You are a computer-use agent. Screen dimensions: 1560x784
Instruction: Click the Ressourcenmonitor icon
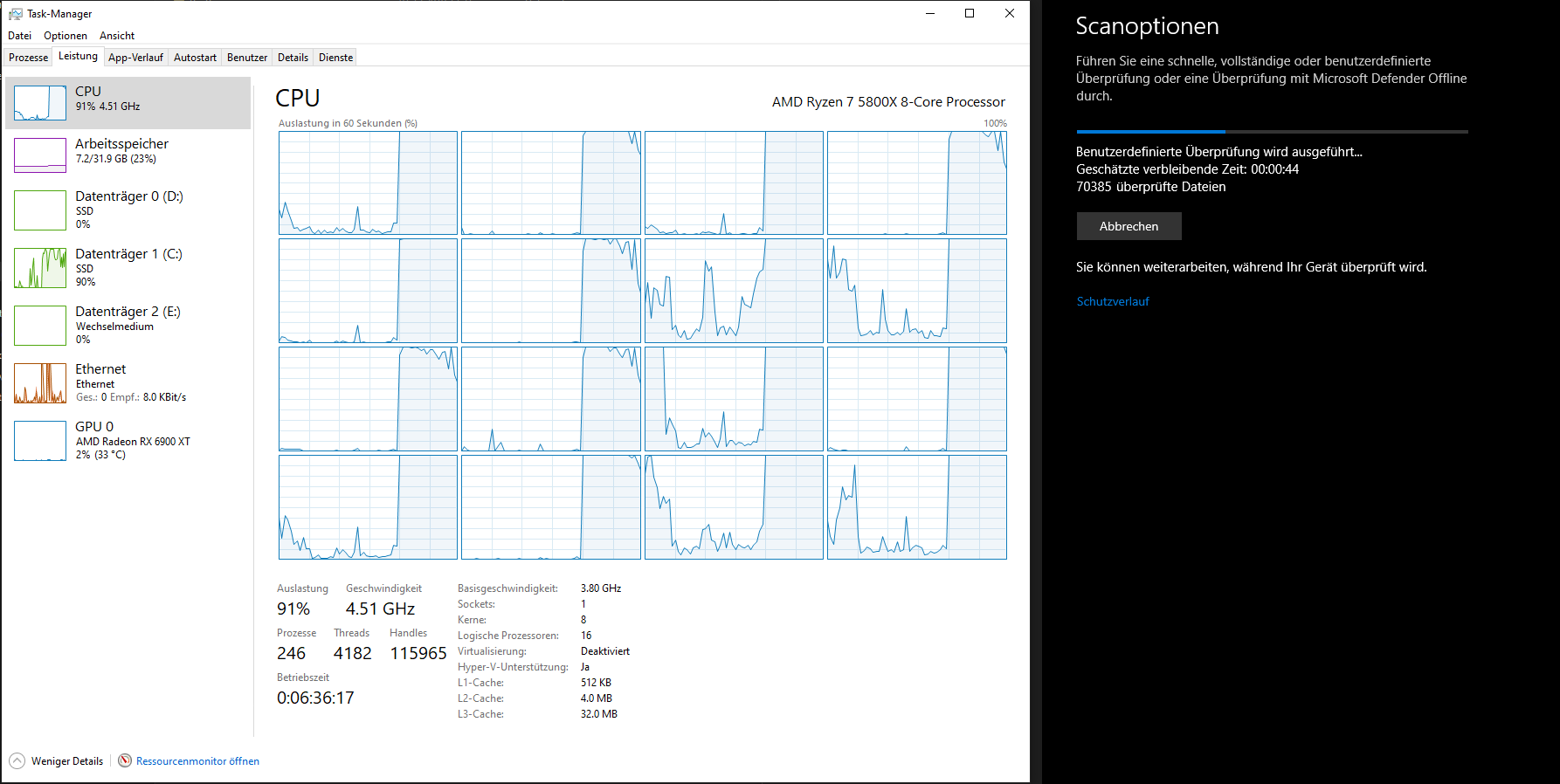click(125, 760)
